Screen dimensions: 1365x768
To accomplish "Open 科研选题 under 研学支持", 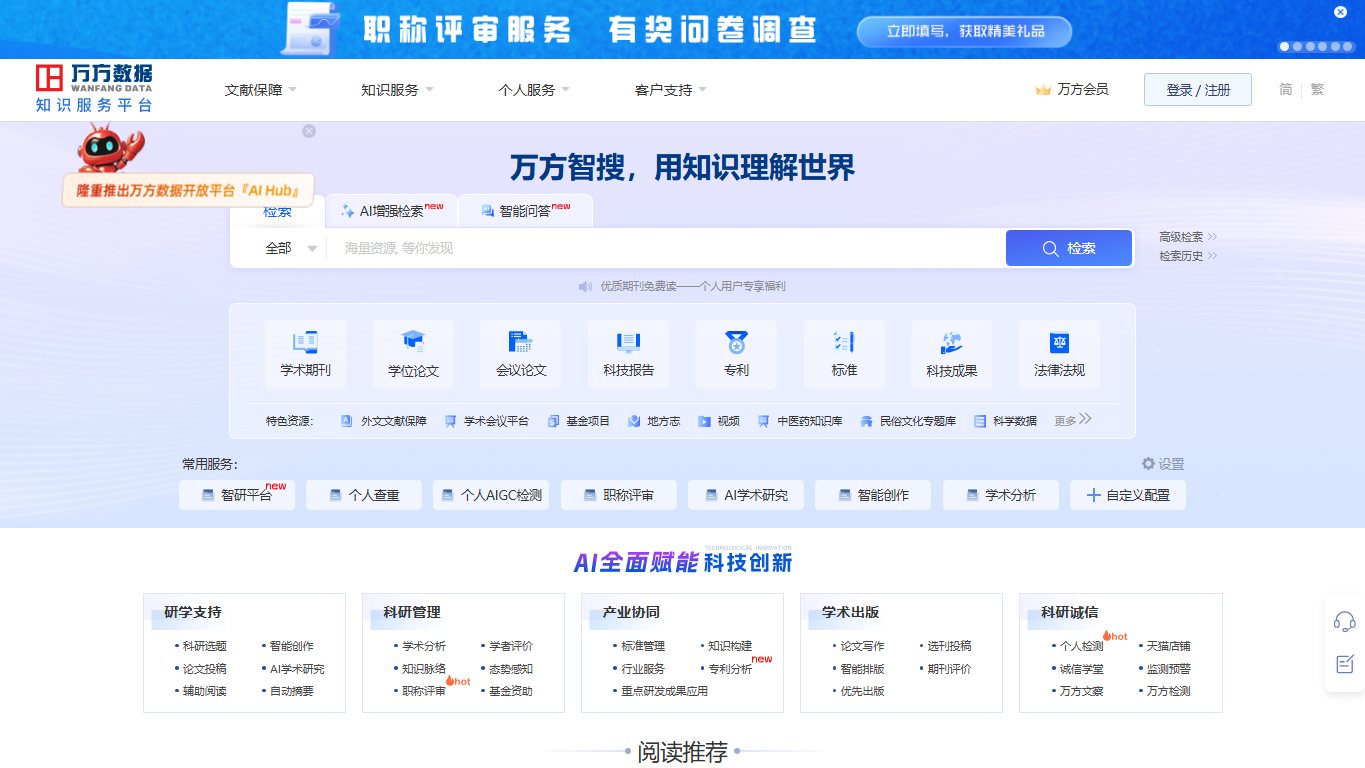I will pyautogui.click(x=204, y=646).
